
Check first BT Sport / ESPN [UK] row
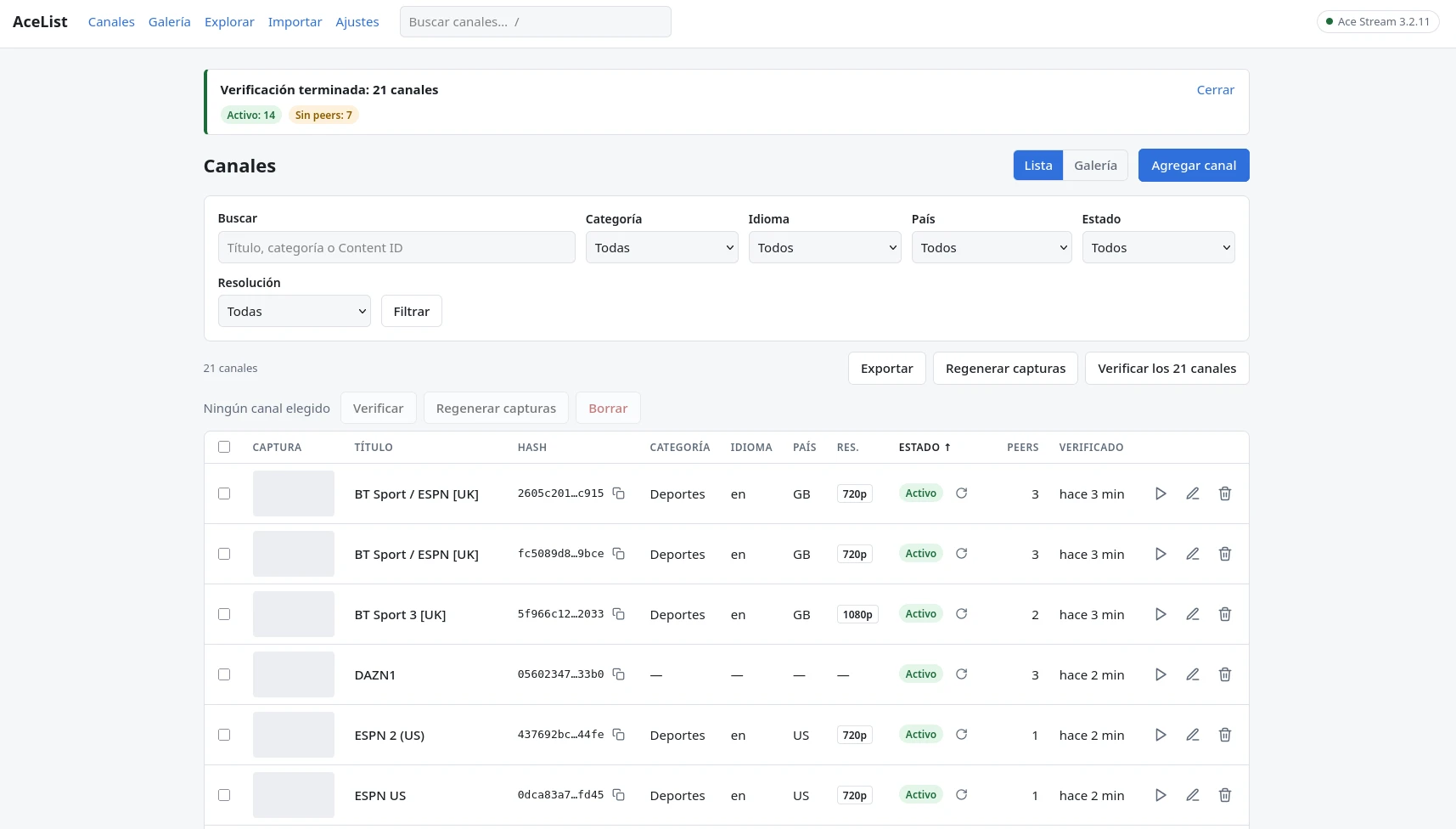pyautogui.click(x=224, y=493)
